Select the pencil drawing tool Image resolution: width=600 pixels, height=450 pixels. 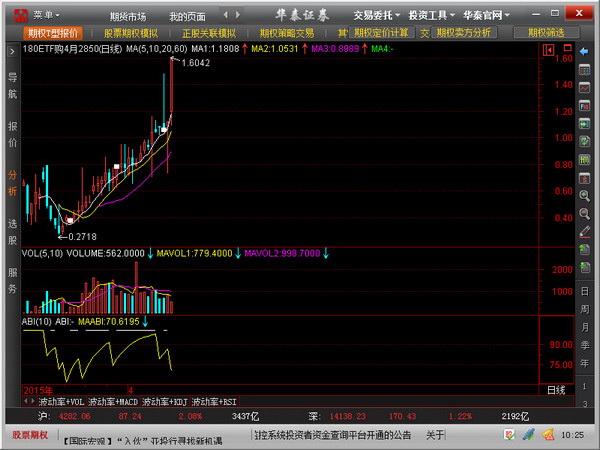click(x=584, y=232)
